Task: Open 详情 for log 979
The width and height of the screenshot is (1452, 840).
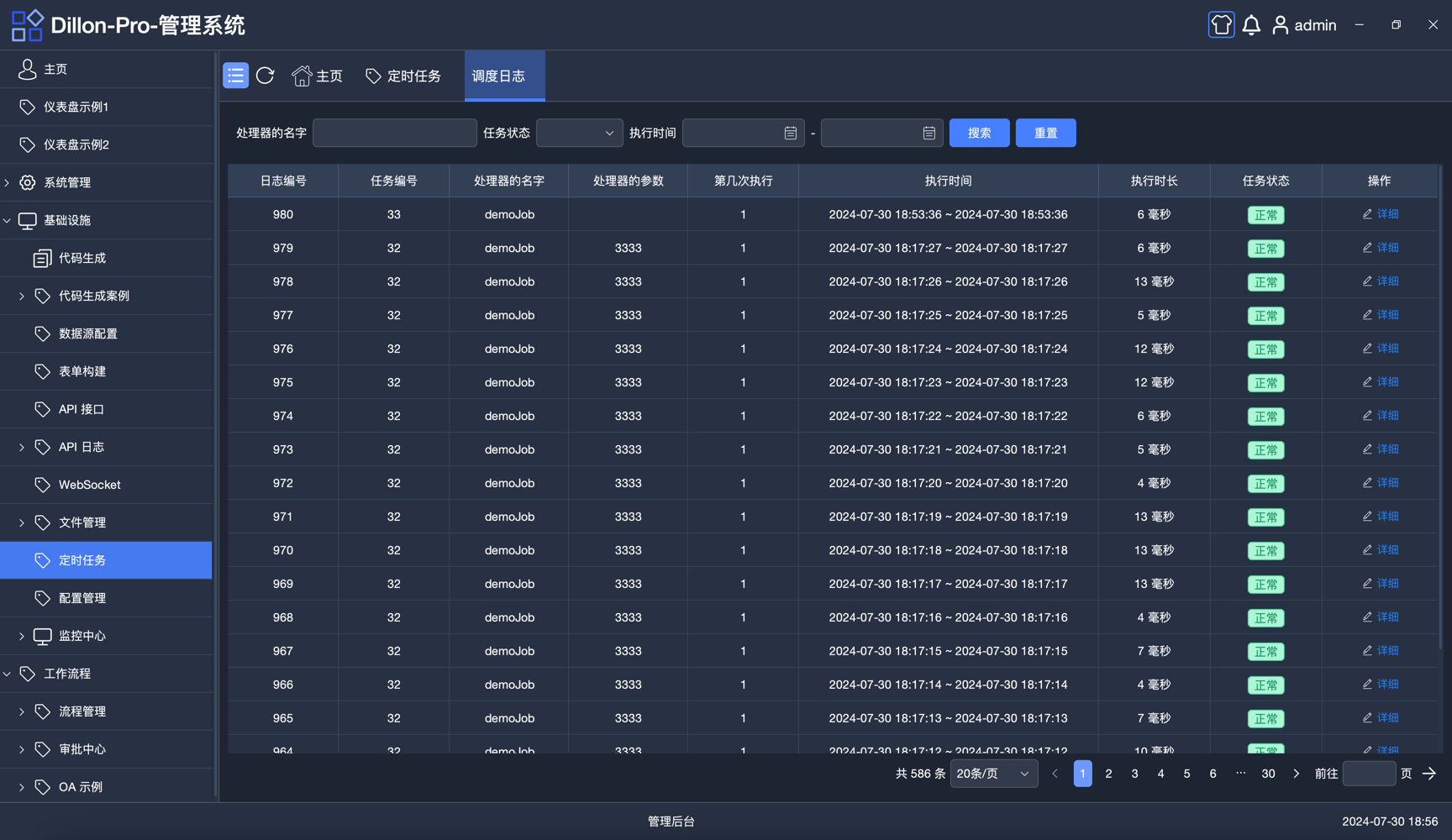Action: click(1380, 248)
